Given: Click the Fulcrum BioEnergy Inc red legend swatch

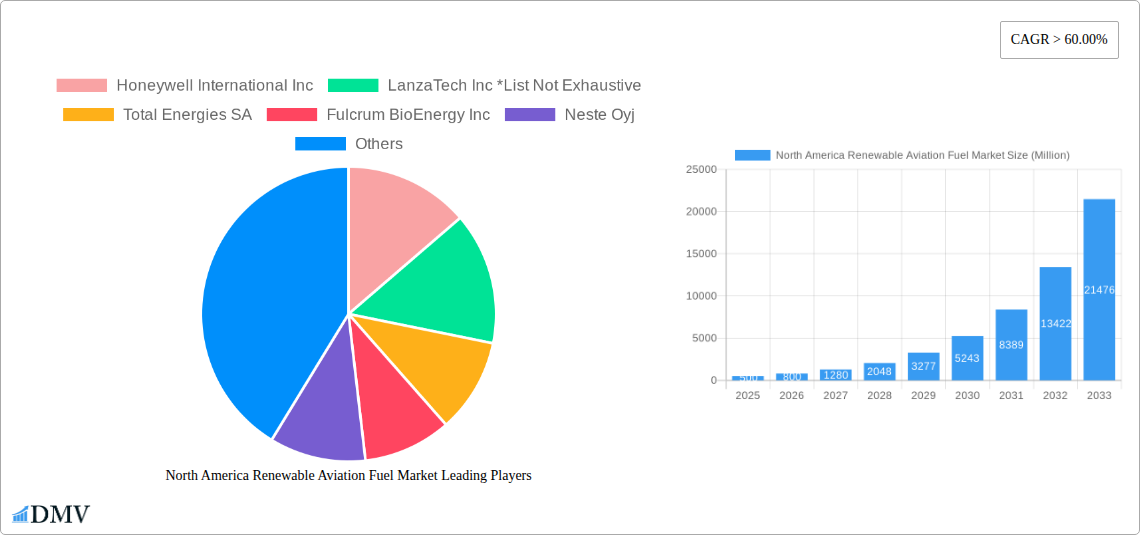Looking at the screenshot, I should click(x=292, y=115).
